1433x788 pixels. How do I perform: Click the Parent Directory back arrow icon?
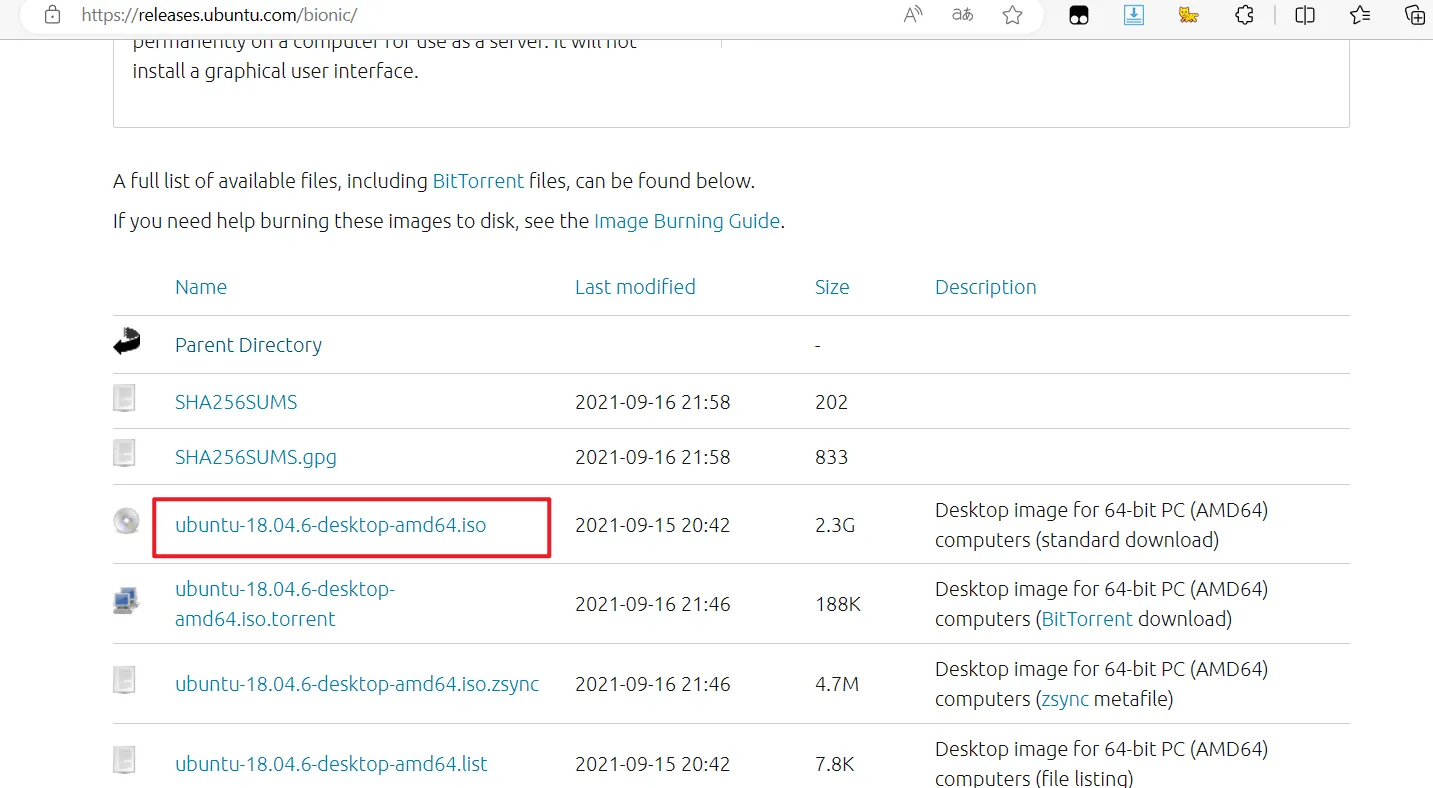point(127,341)
